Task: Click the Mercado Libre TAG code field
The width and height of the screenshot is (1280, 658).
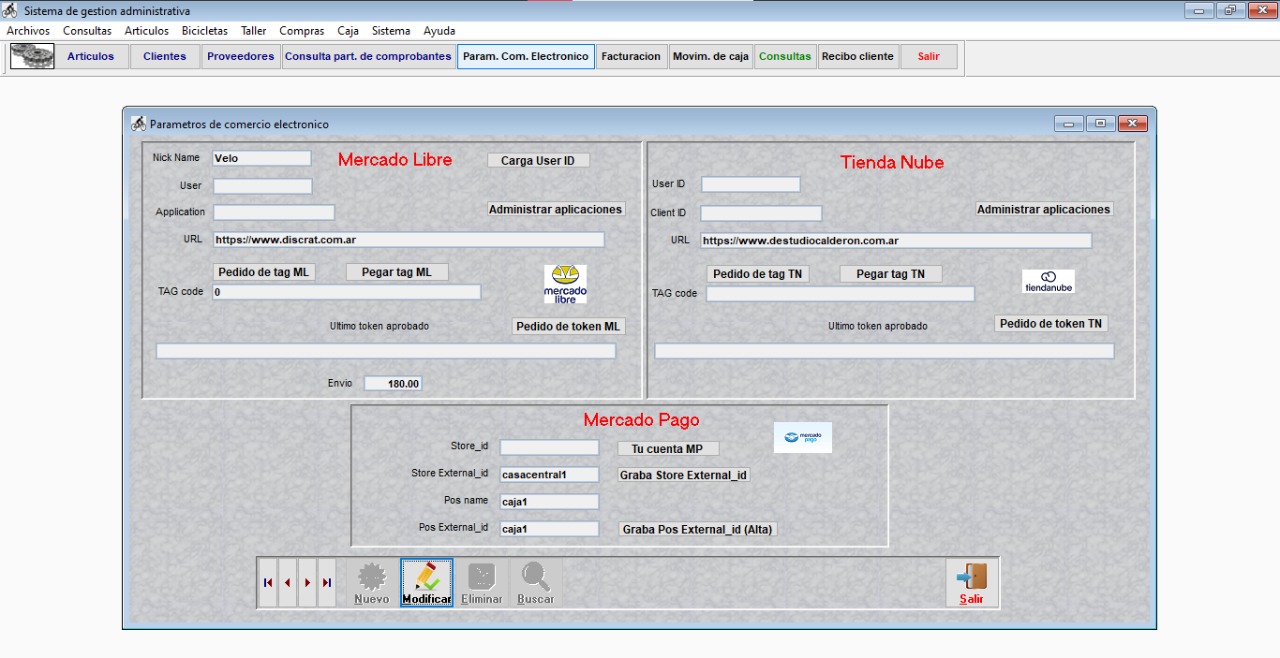Action: 347,292
